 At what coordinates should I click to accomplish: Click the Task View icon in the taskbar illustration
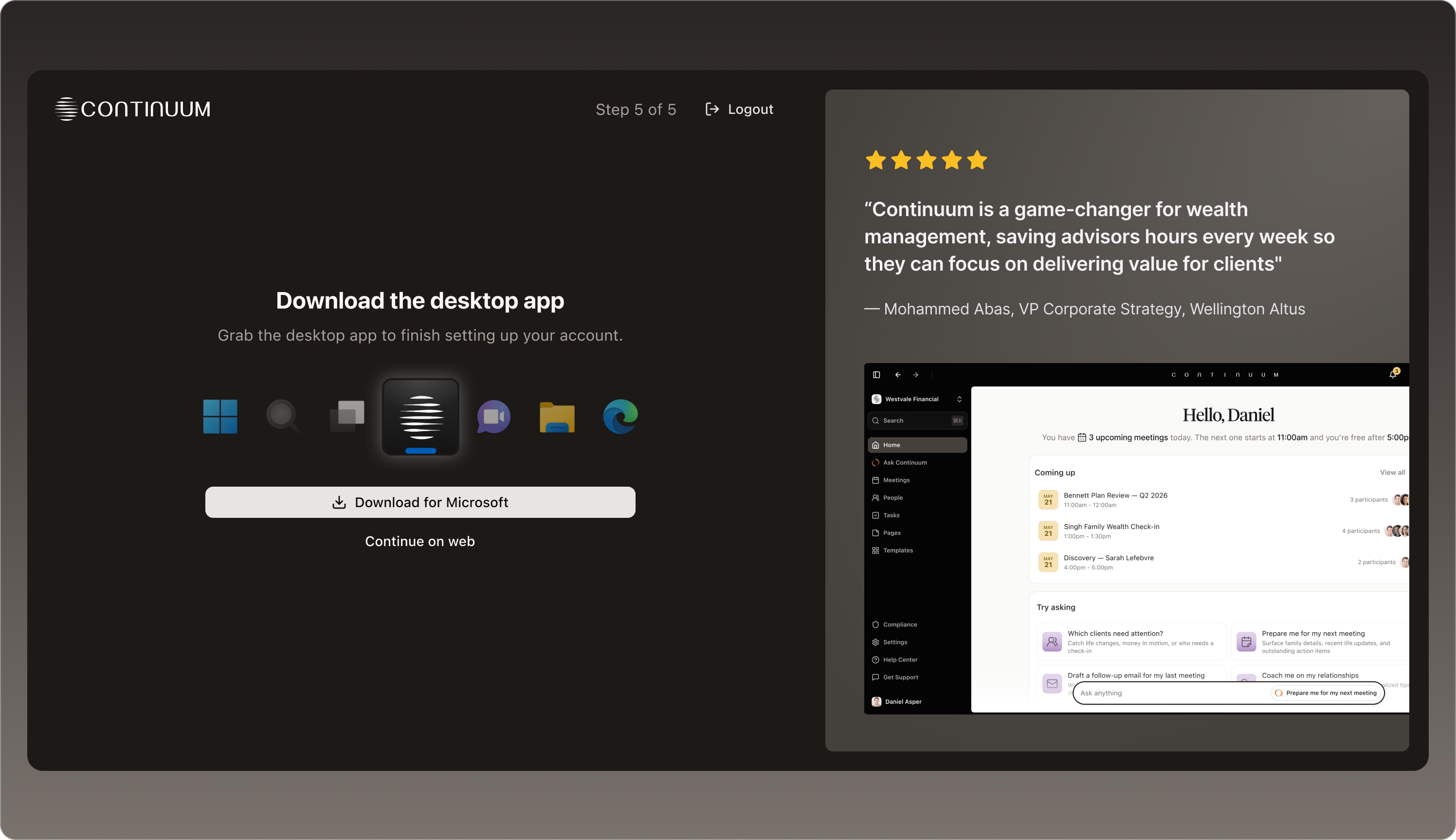click(x=346, y=417)
